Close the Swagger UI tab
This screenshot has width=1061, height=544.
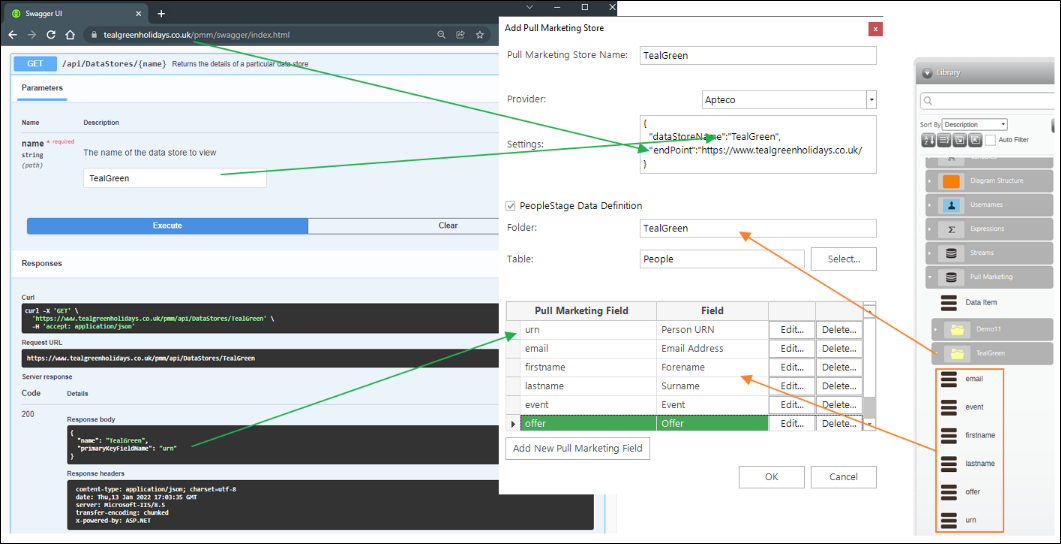click(139, 14)
